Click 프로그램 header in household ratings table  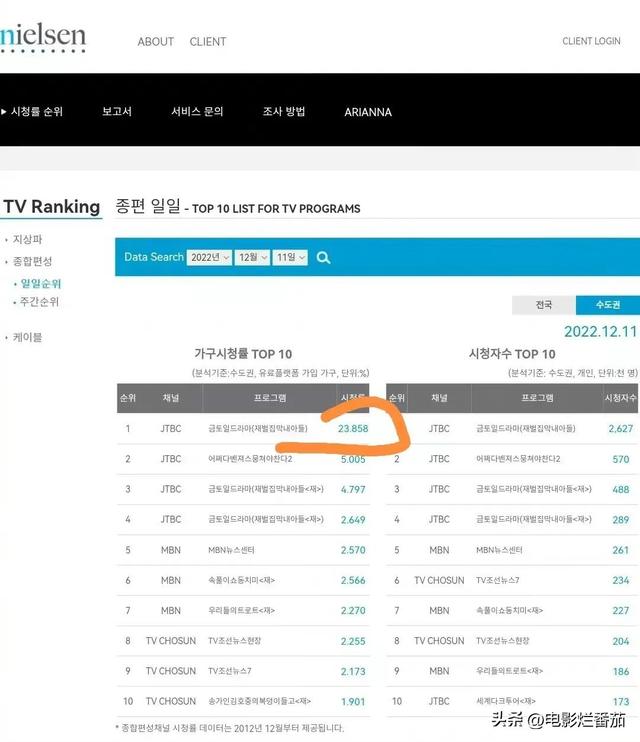coord(270,398)
